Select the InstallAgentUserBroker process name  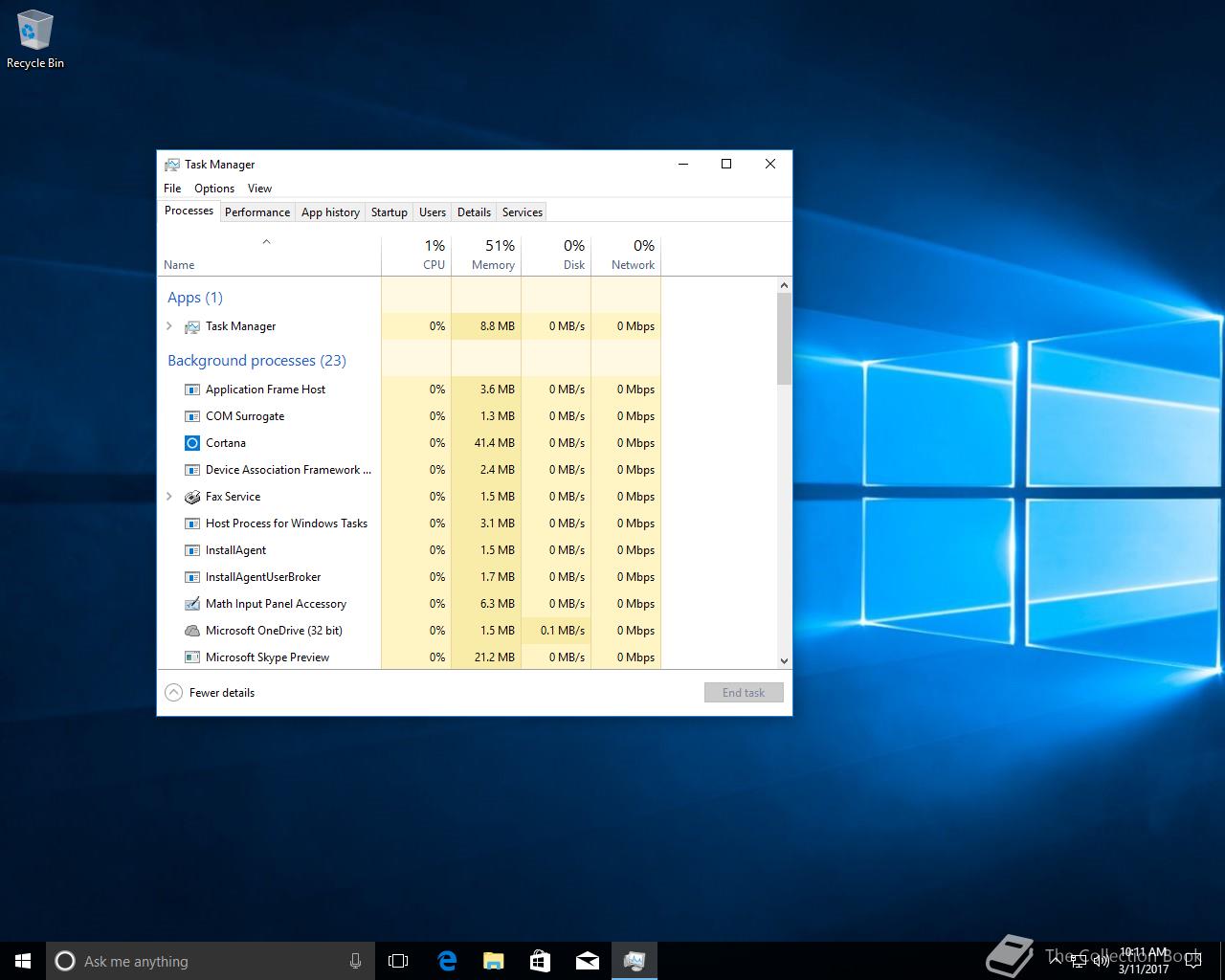tap(263, 577)
